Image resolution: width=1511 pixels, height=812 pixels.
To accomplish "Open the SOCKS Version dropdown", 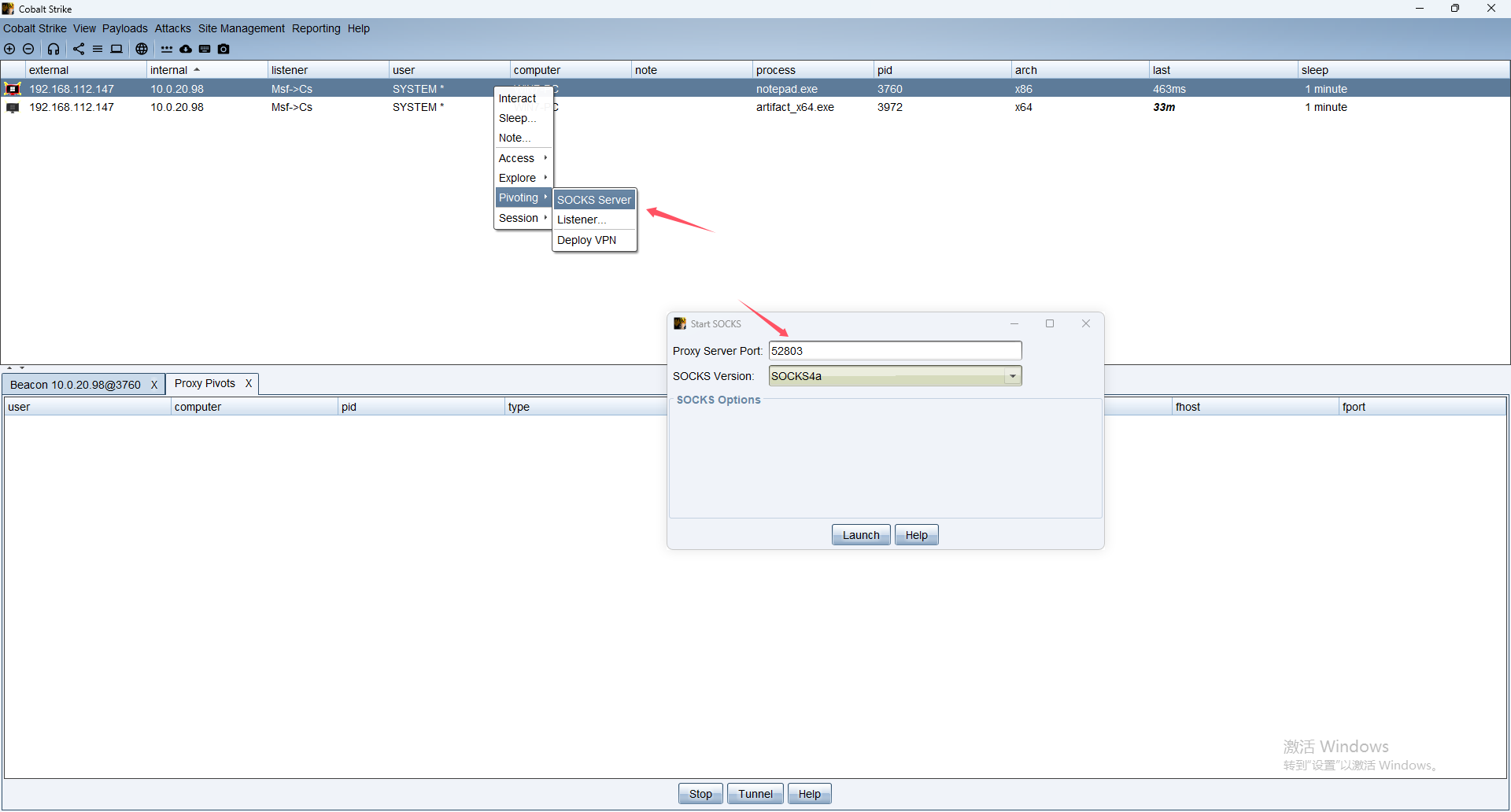I will click(x=1013, y=376).
